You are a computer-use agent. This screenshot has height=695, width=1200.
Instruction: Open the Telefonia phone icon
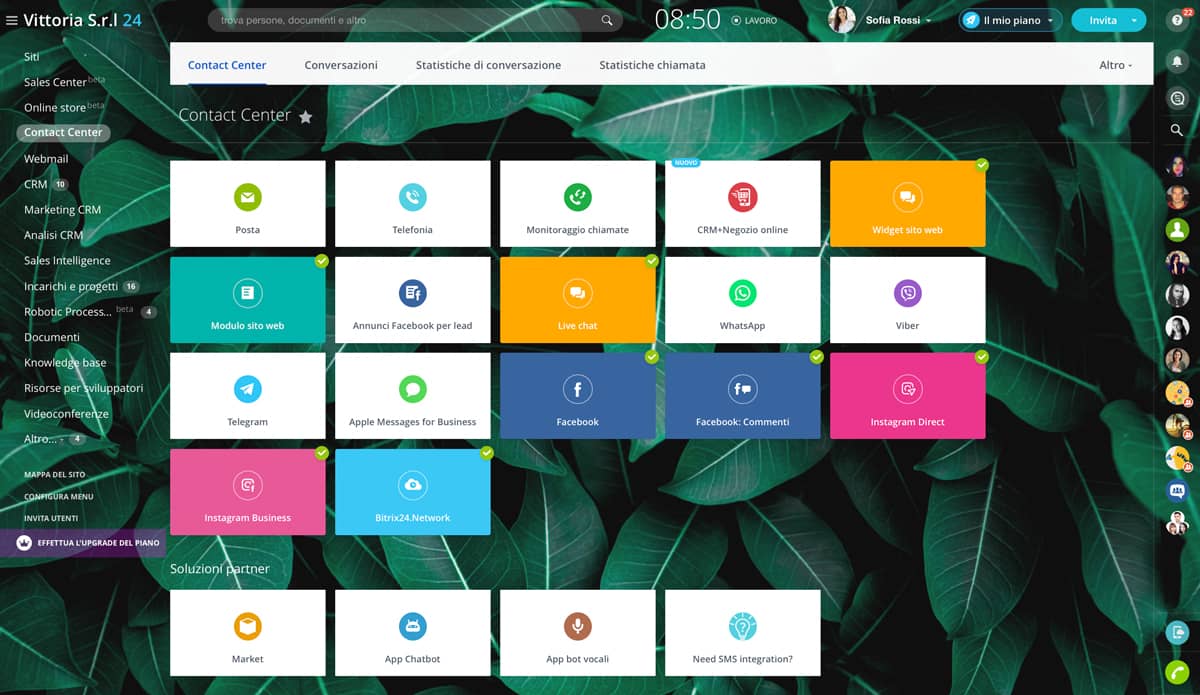pos(412,197)
